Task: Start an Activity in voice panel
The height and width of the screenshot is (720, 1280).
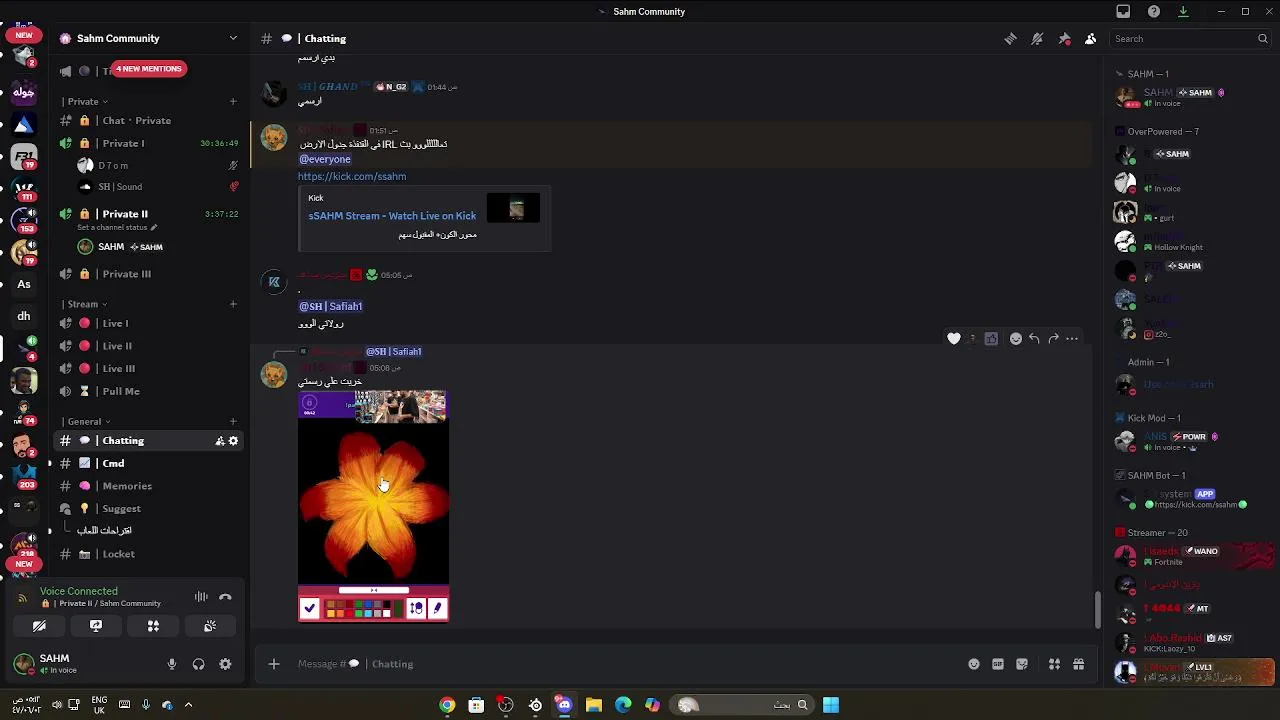Action: pos(153,626)
